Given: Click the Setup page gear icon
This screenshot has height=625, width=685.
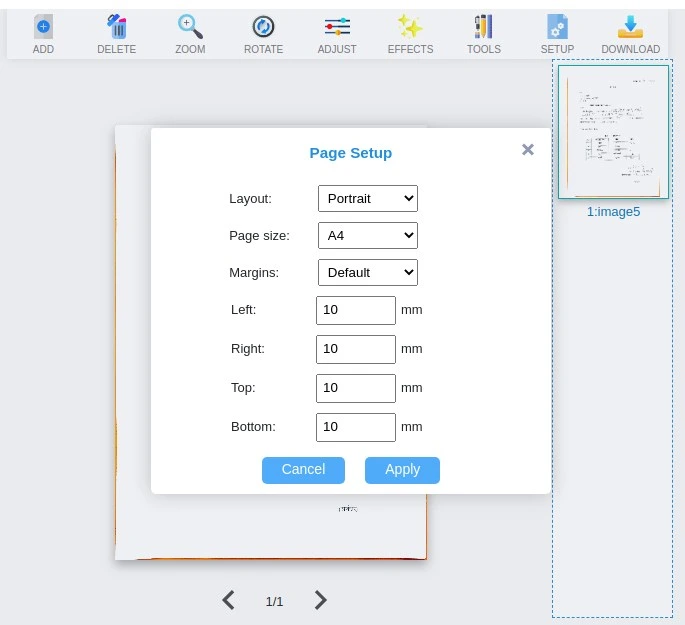Looking at the screenshot, I should point(557,28).
